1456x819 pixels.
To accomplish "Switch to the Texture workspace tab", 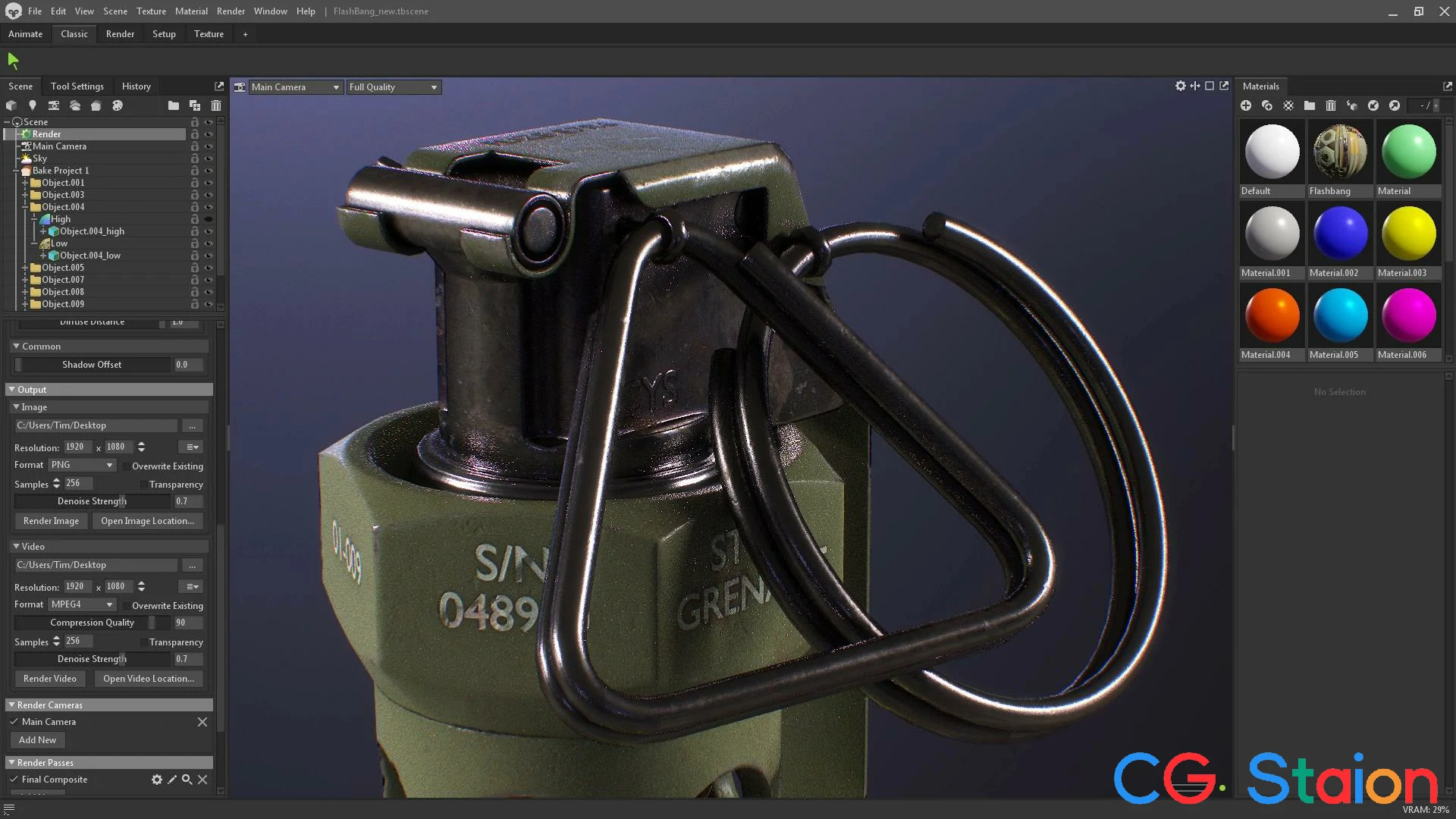I will 209,33.
